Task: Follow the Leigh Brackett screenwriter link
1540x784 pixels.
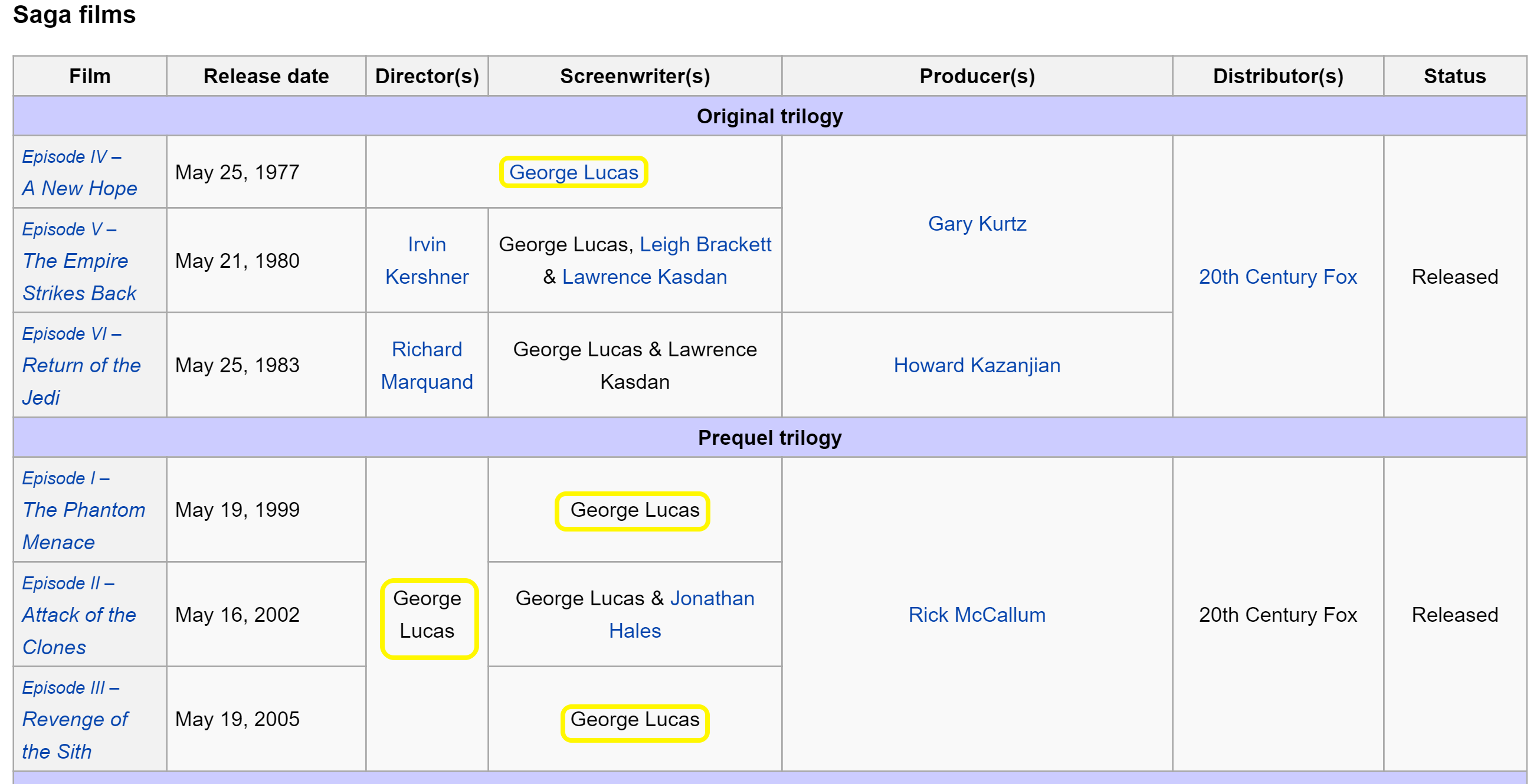Action: coord(706,244)
